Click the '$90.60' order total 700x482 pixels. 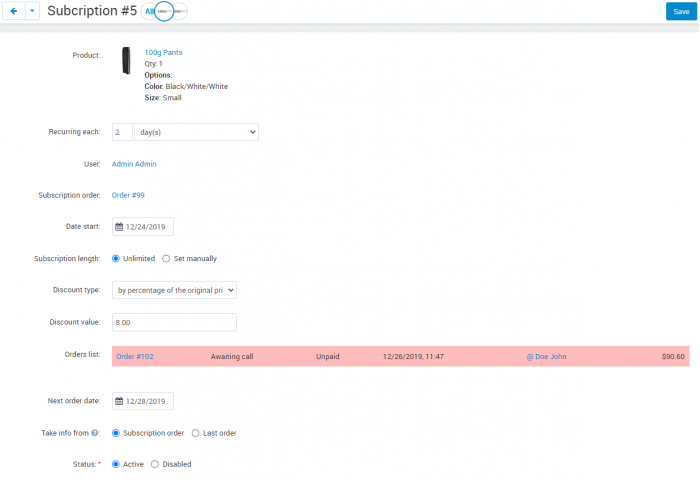point(673,357)
